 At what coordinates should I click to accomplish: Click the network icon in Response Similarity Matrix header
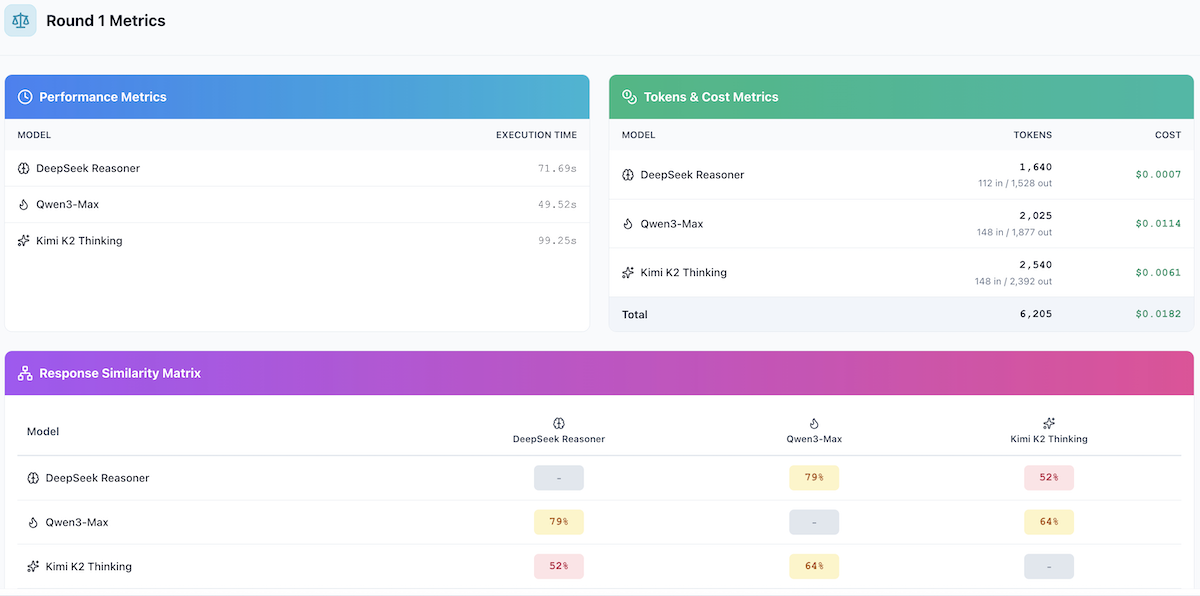pos(25,373)
